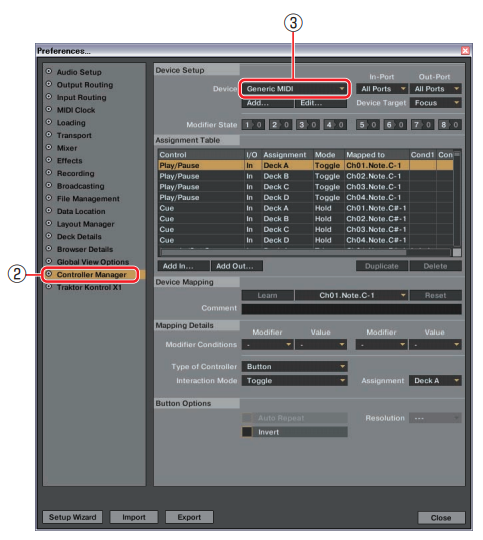Screen dimensions: 483x540
Task: Click the Duplicate assignment button
Action: tap(382, 266)
